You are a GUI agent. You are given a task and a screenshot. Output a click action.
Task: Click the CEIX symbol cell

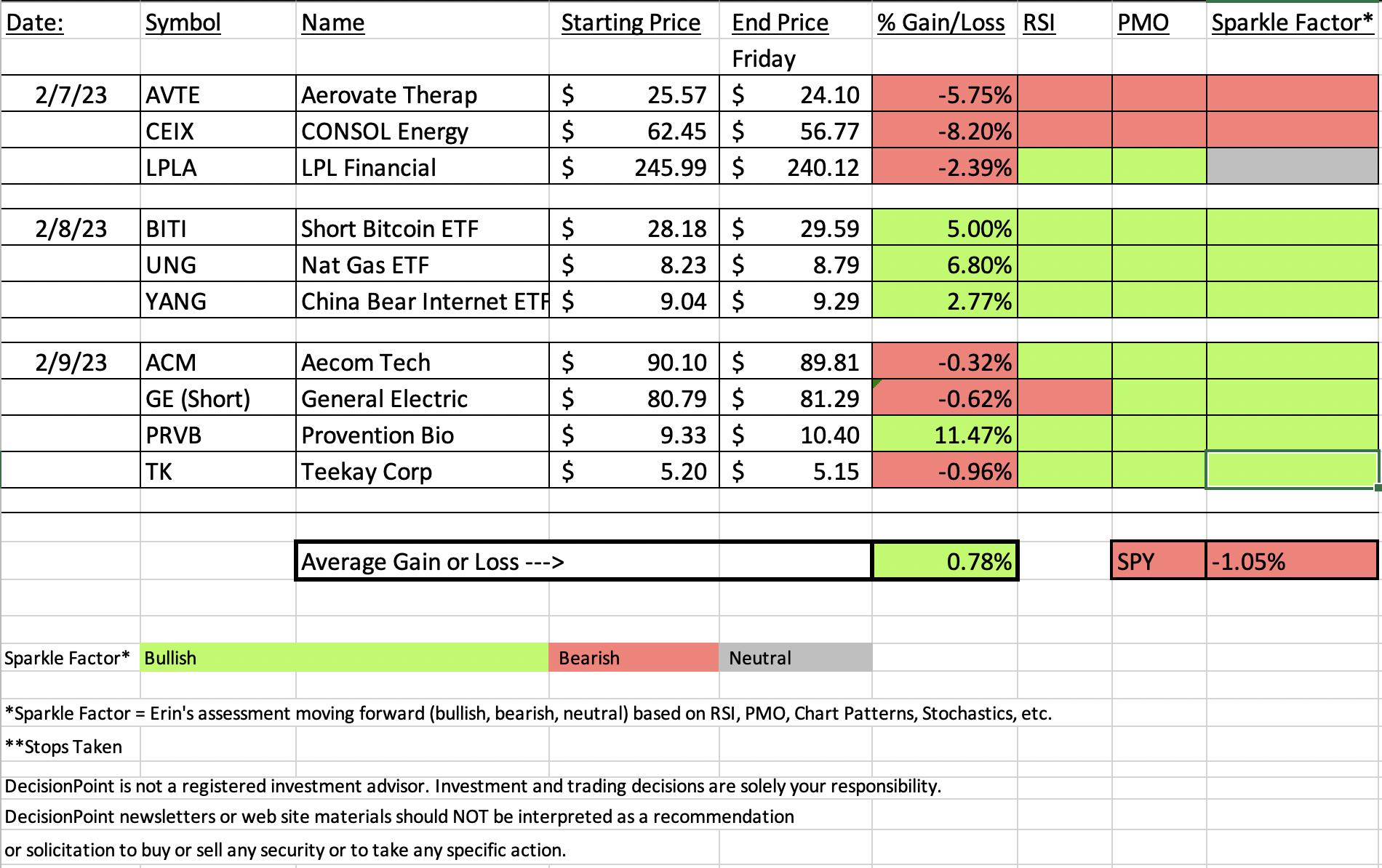pos(217,130)
